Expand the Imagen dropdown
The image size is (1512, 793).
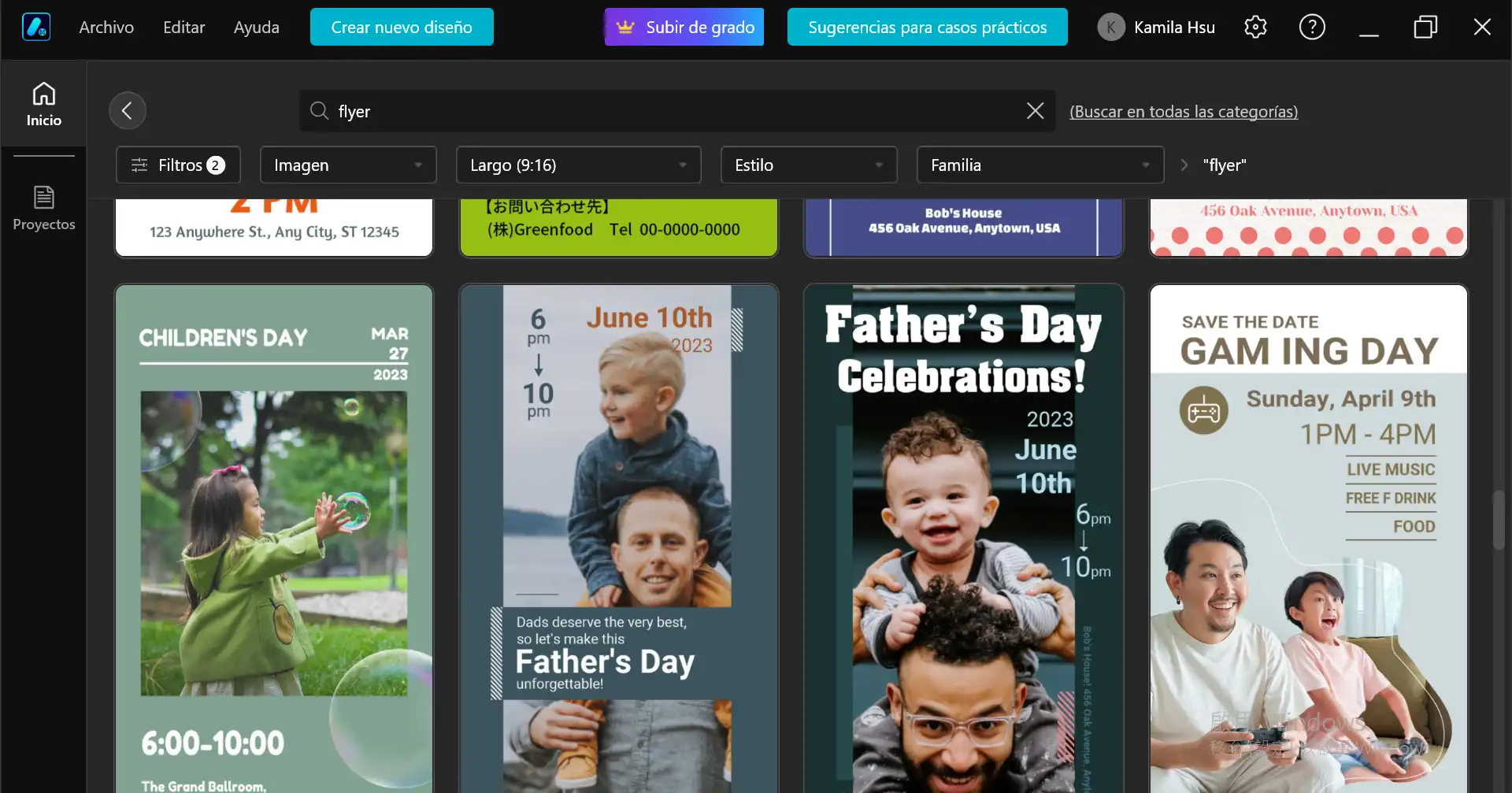[x=348, y=165]
